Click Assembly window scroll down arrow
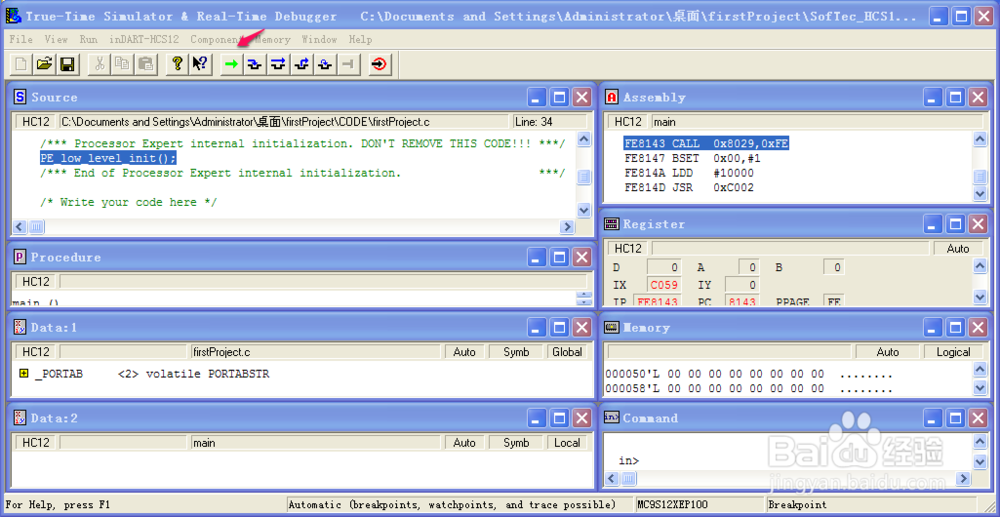Viewport: 1000px width, 517px height. pyautogui.click(x=980, y=193)
